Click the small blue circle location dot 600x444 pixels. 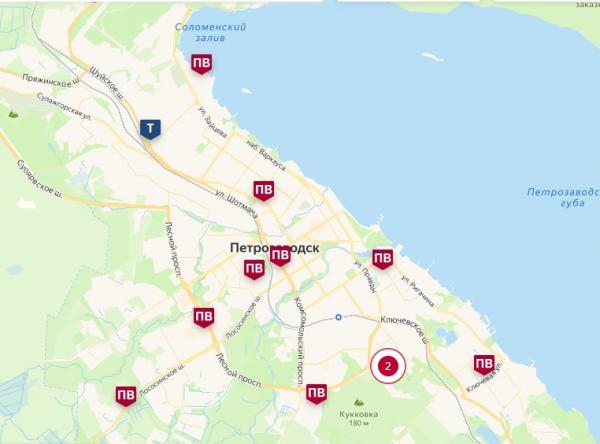[x=338, y=317]
